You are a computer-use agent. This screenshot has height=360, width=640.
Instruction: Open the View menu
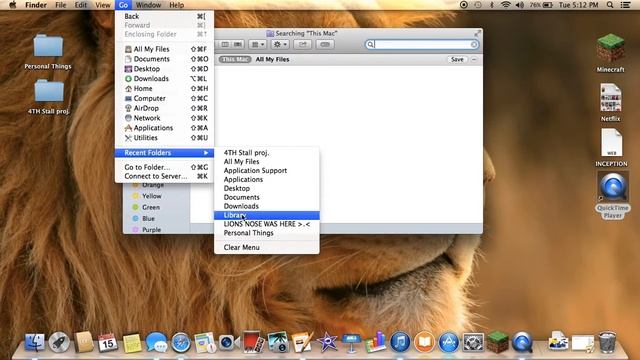point(103,5)
